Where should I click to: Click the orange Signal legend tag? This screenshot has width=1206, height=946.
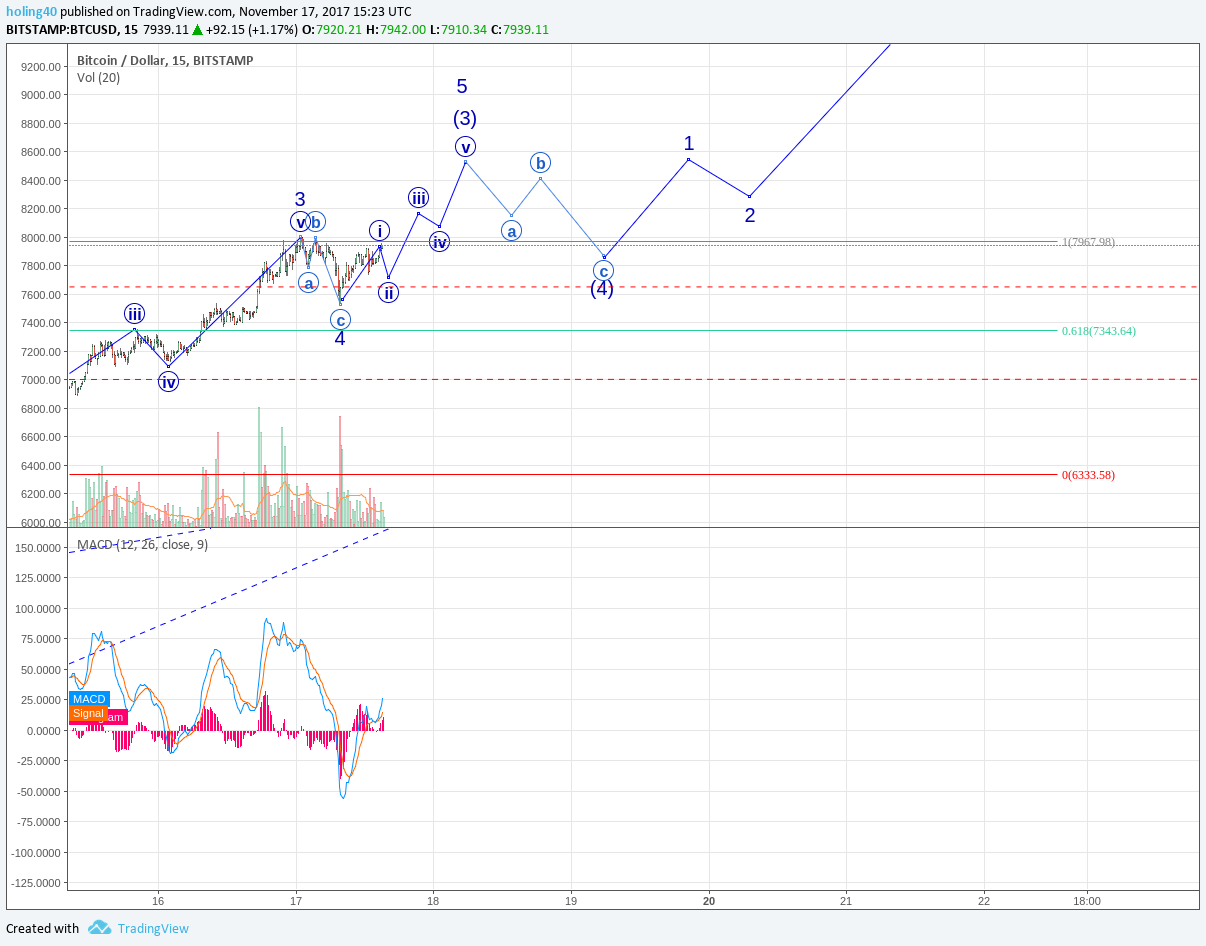88,713
